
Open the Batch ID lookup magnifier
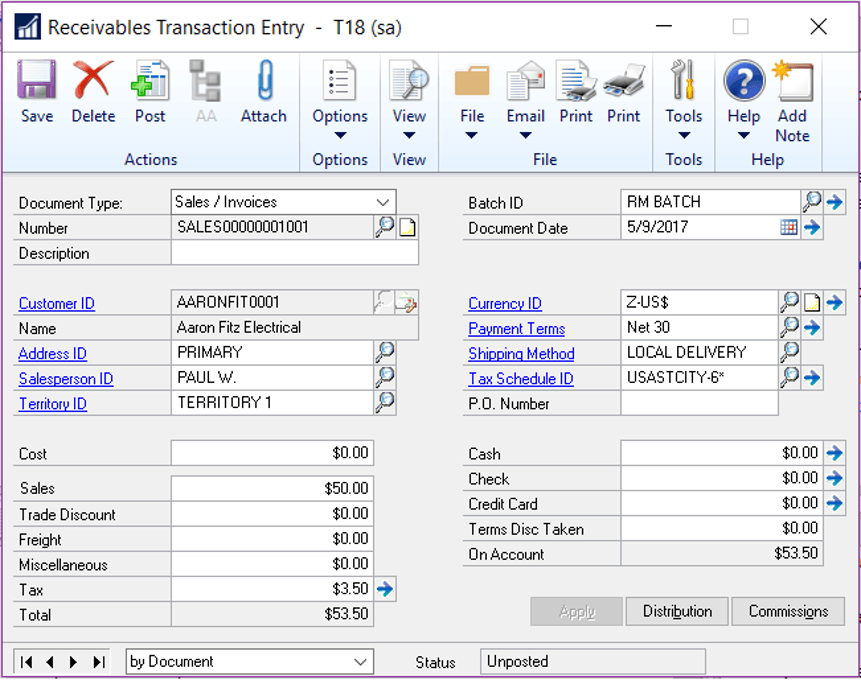pos(812,202)
